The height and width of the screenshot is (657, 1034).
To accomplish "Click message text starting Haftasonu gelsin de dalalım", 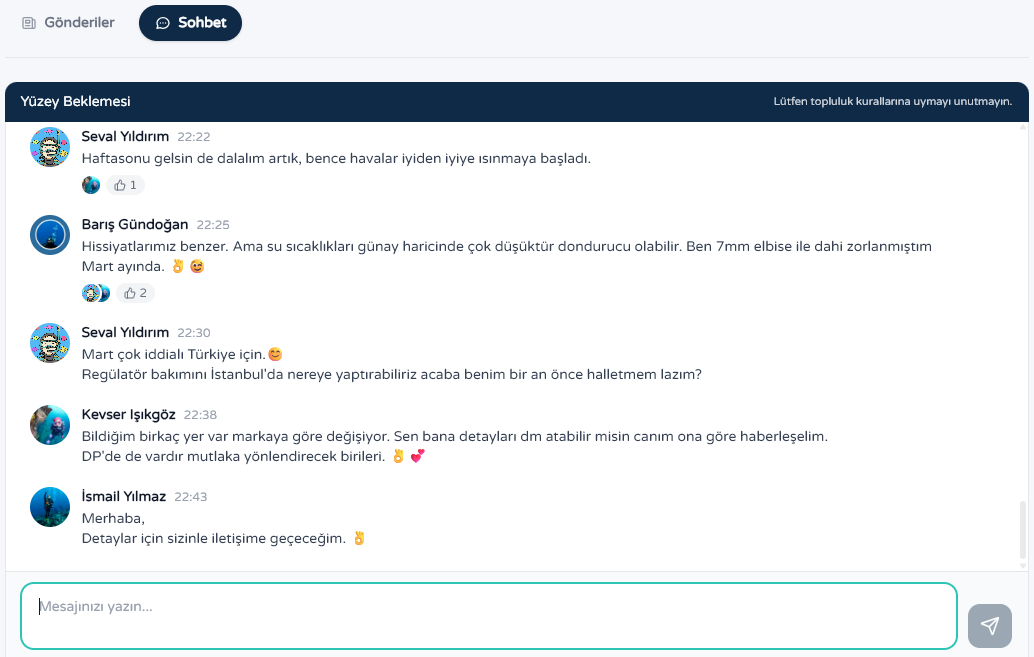I will [336, 158].
